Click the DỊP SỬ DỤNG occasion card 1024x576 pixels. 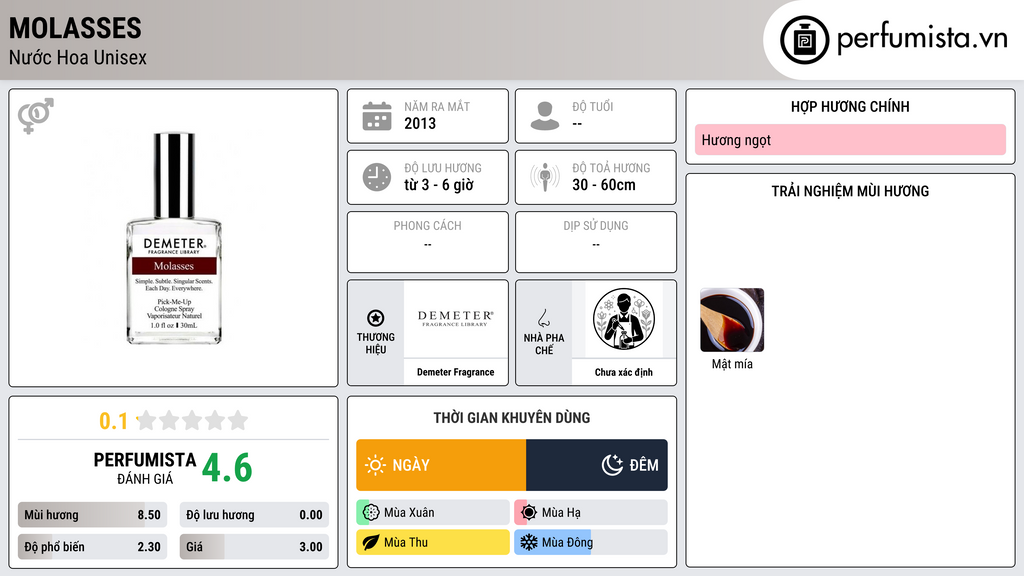coord(596,242)
